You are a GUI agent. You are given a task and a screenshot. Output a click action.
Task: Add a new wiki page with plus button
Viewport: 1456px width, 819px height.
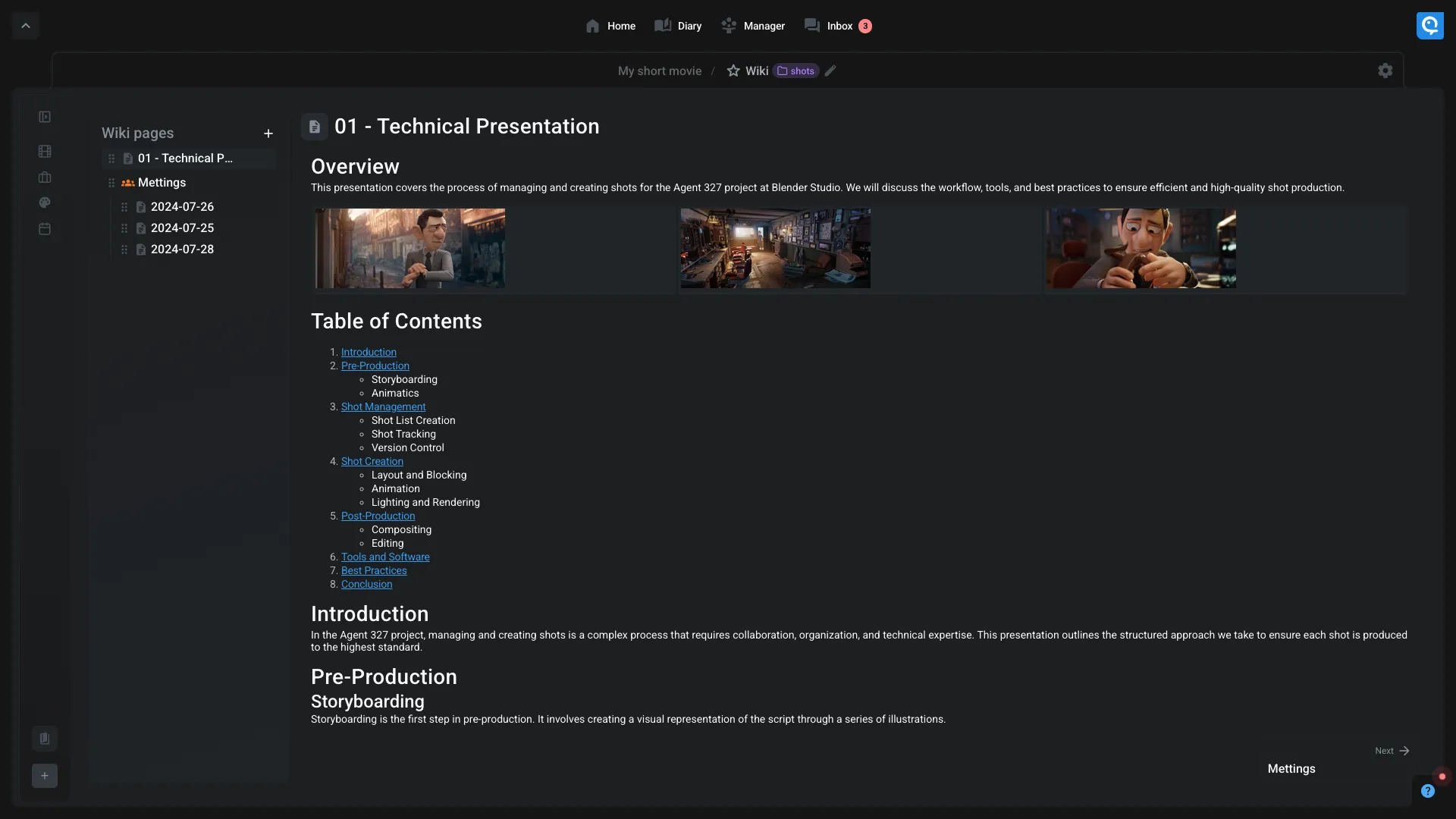tap(268, 133)
